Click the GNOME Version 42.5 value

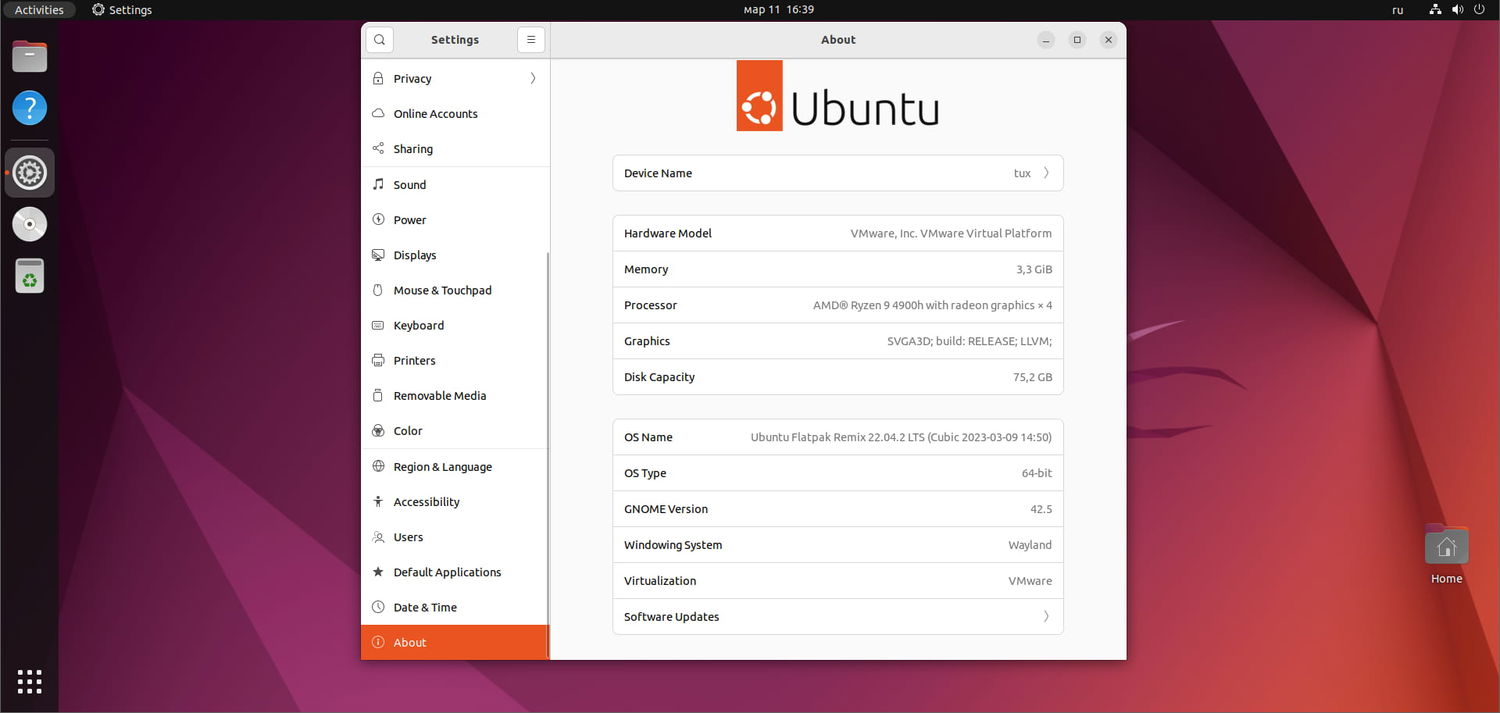[x=1041, y=509]
